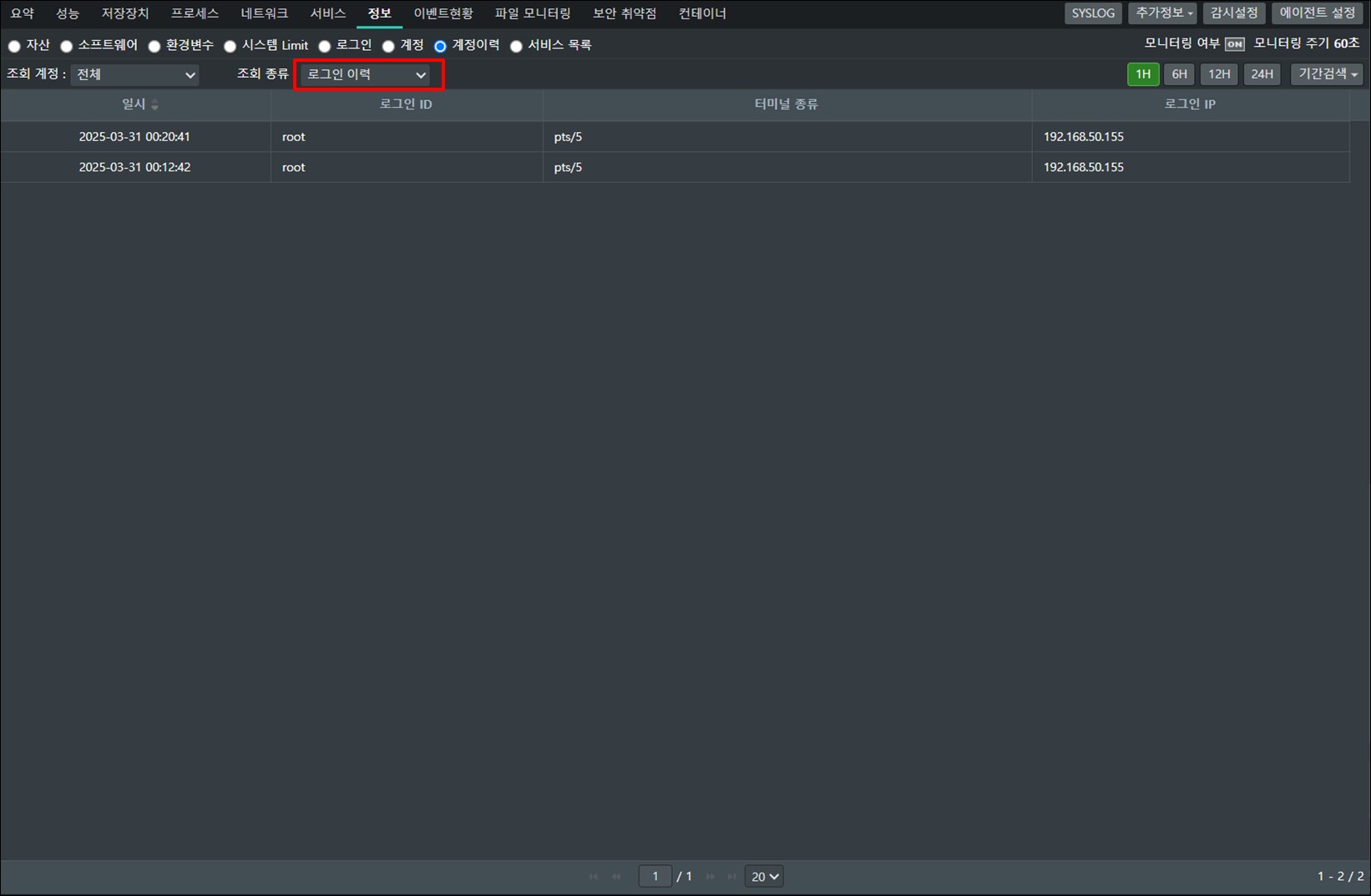Toggle the monitoring ON switch
The image size is (1371, 896).
[1234, 44]
